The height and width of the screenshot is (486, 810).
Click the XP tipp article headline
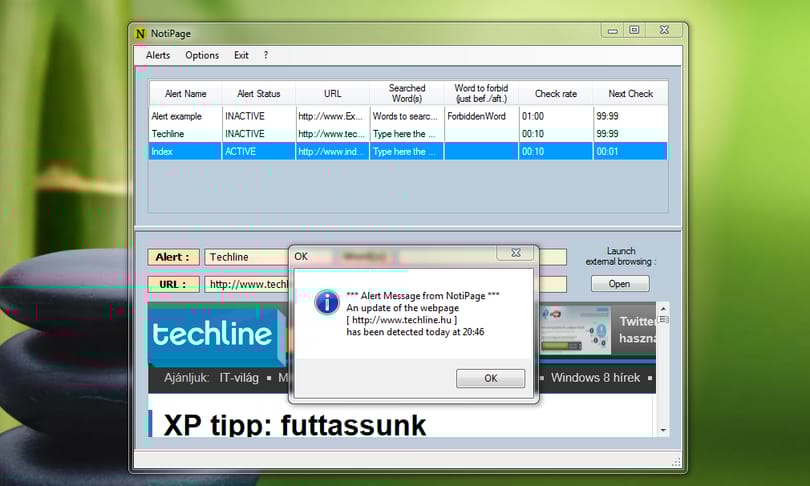(294, 425)
